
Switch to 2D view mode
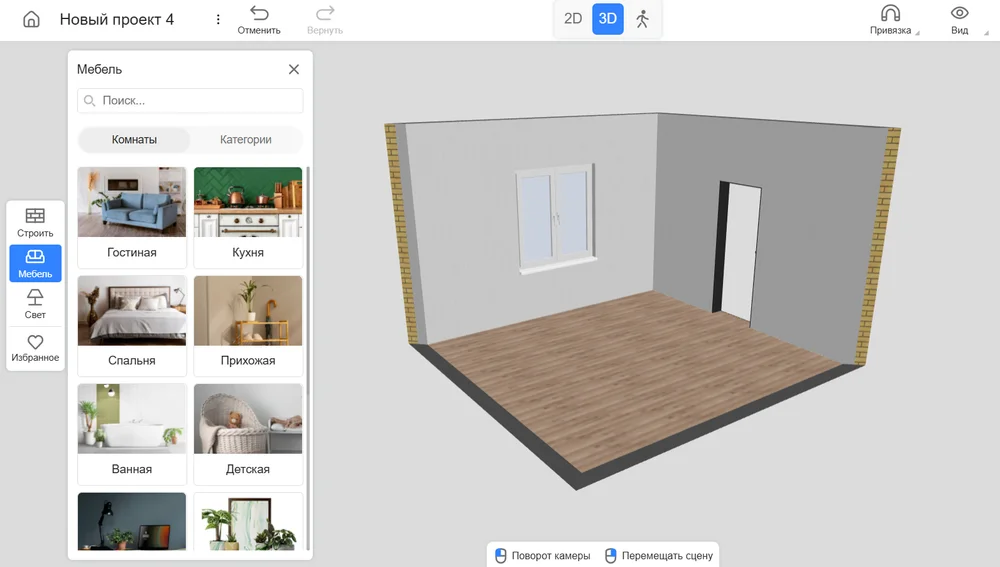pos(573,19)
